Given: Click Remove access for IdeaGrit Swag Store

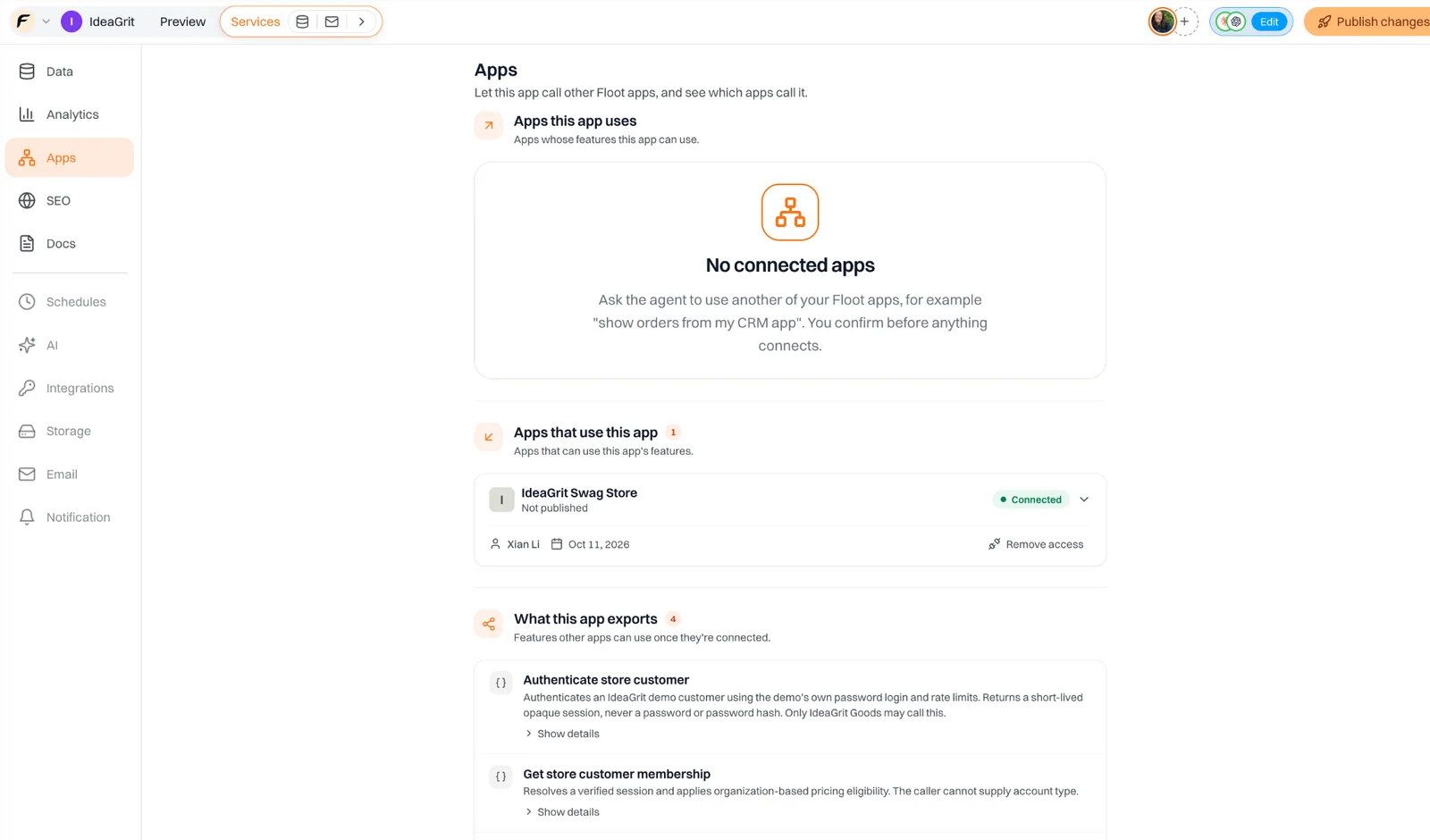Looking at the screenshot, I should pyautogui.click(x=1036, y=544).
